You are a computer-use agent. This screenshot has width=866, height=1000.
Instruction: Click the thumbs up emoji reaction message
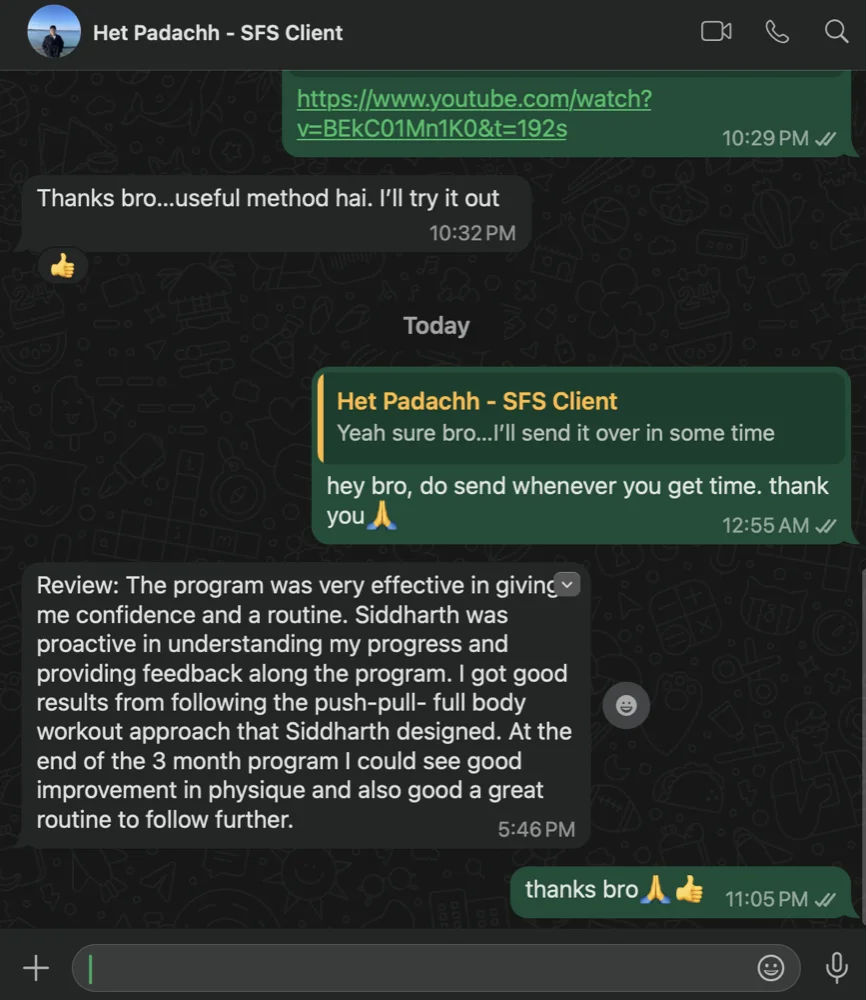pyautogui.click(x=62, y=265)
